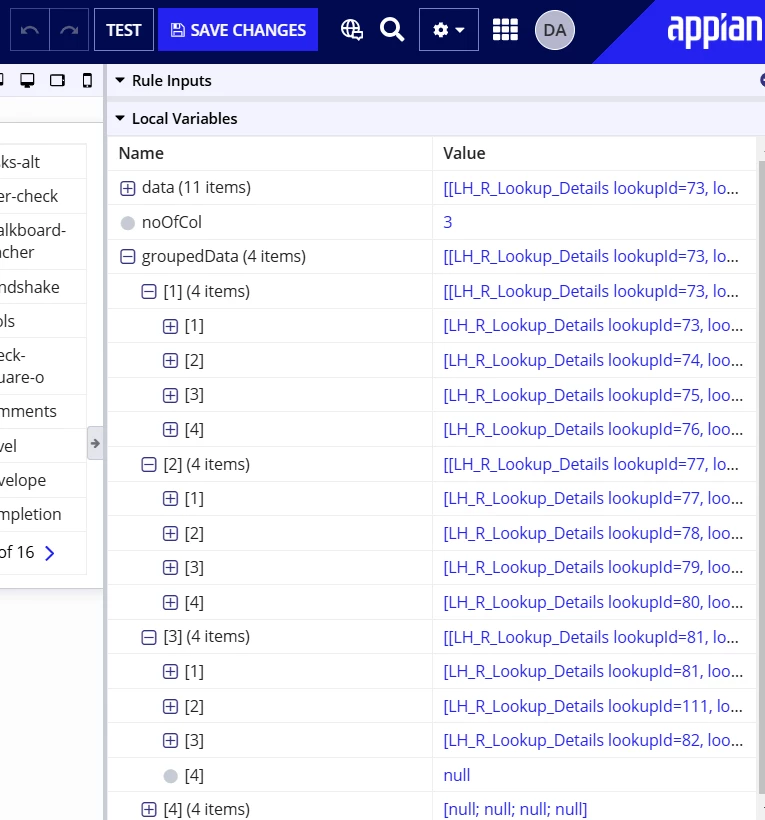Viewport: 765px width, 820px height.
Task: Expand the item with lookupId=77 row
Action: tap(170, 499)
